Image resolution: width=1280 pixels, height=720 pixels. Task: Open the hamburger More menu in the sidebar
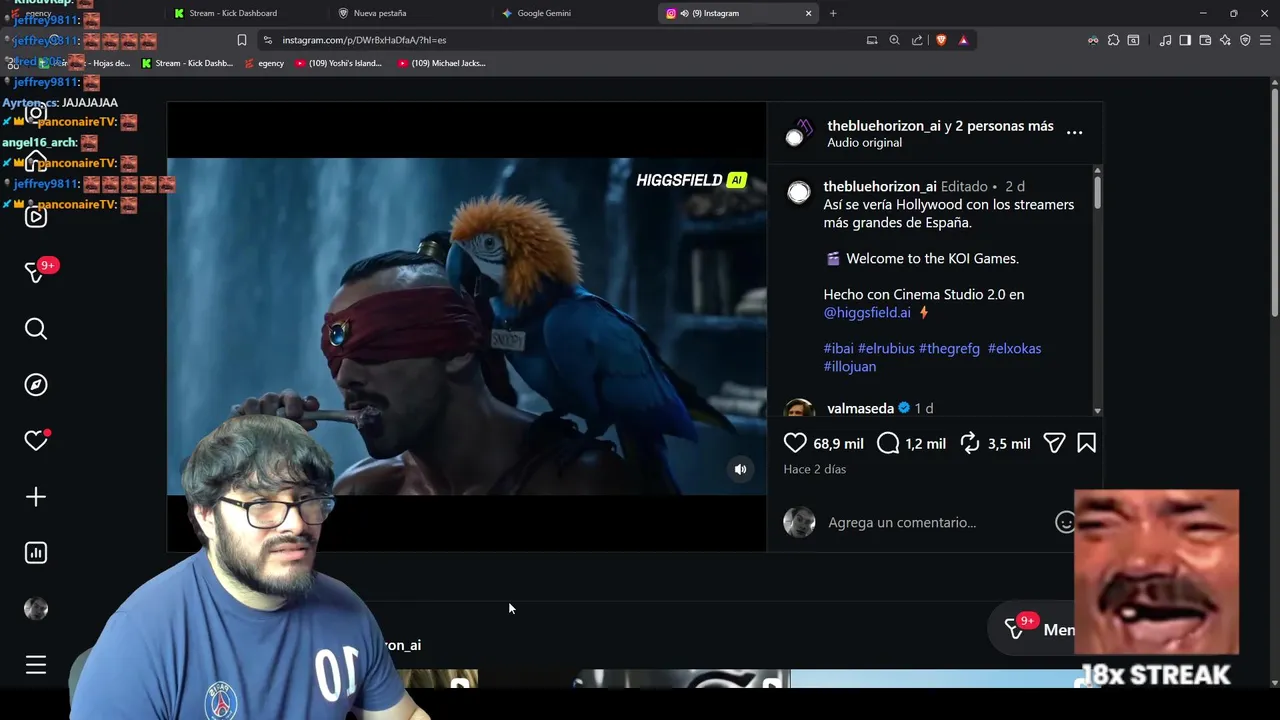tap(36, 665)
